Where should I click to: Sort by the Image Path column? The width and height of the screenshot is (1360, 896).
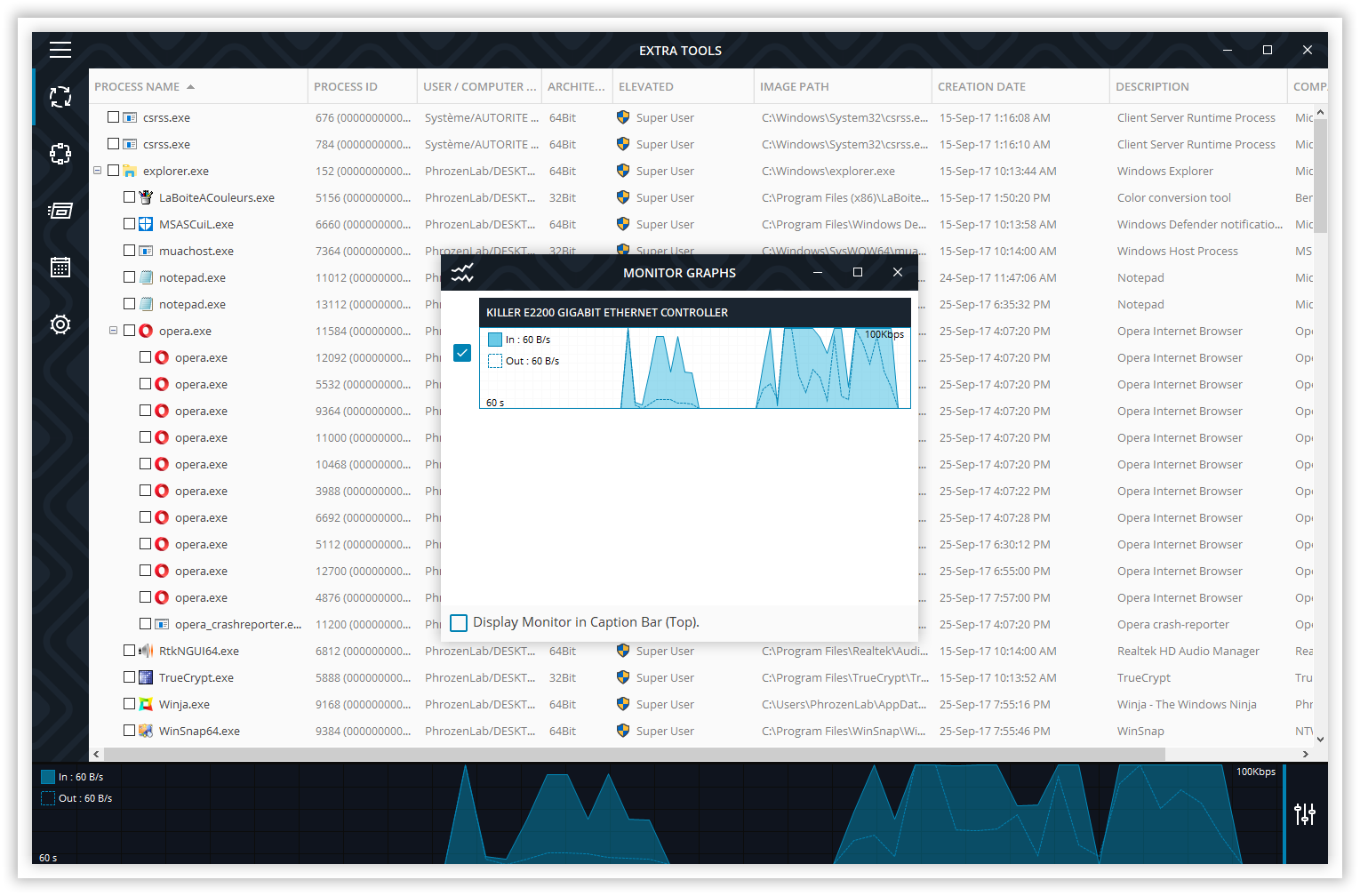point(843,86)
